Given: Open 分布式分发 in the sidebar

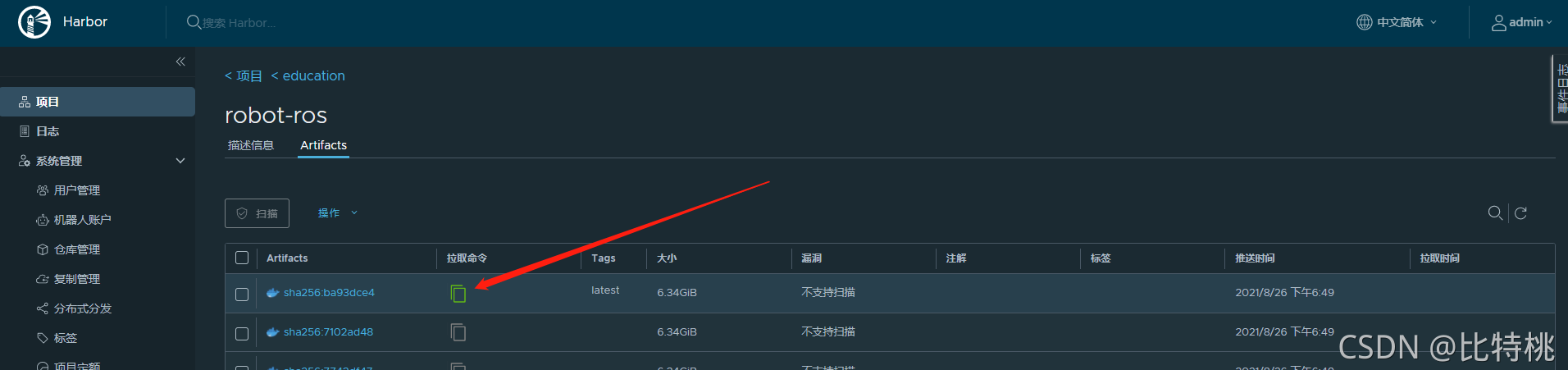Looking at the screenshot, I should (83, 308).
